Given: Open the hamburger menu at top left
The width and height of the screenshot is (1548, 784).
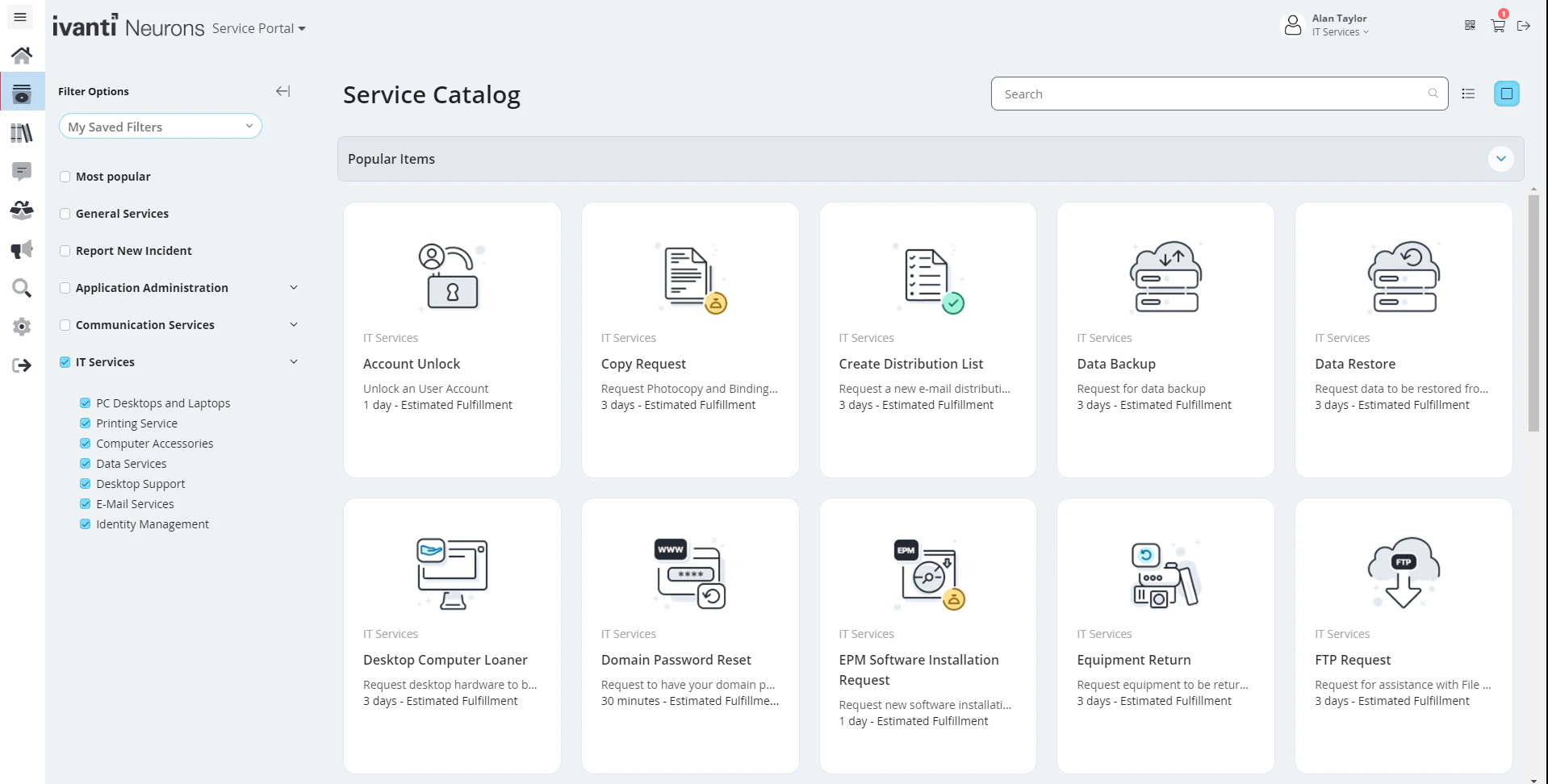Looking at the screenshot, I should 19,16.
